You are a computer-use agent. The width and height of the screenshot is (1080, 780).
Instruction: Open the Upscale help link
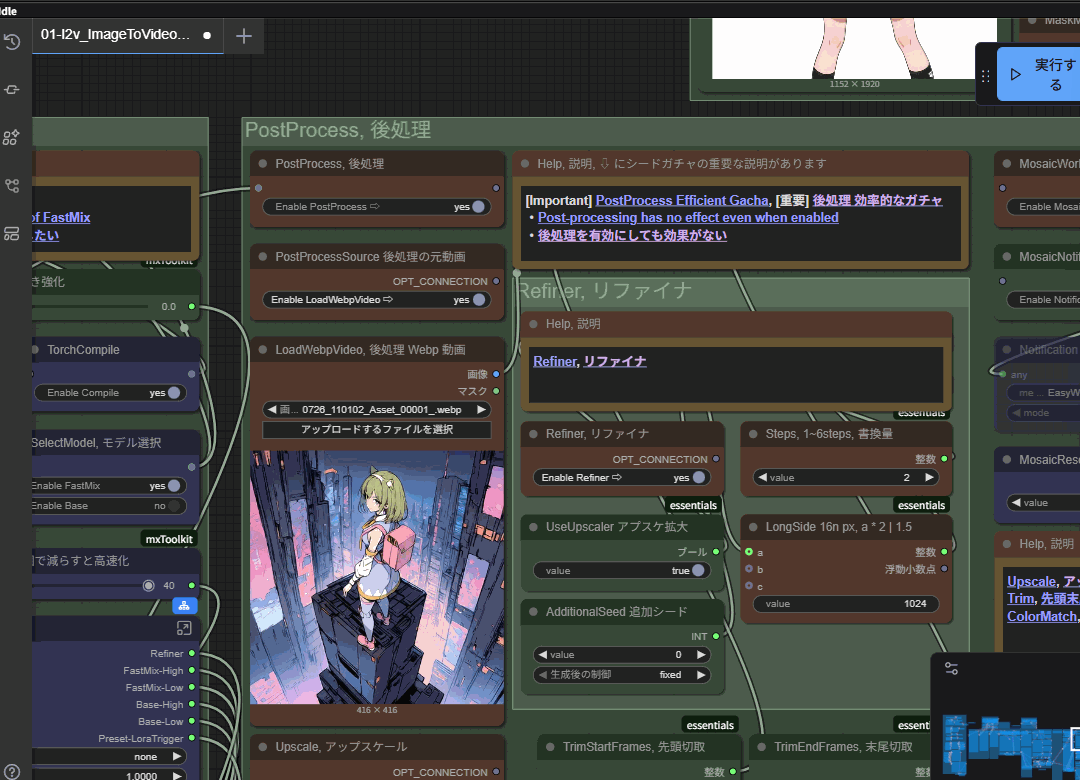point(1031,582)
